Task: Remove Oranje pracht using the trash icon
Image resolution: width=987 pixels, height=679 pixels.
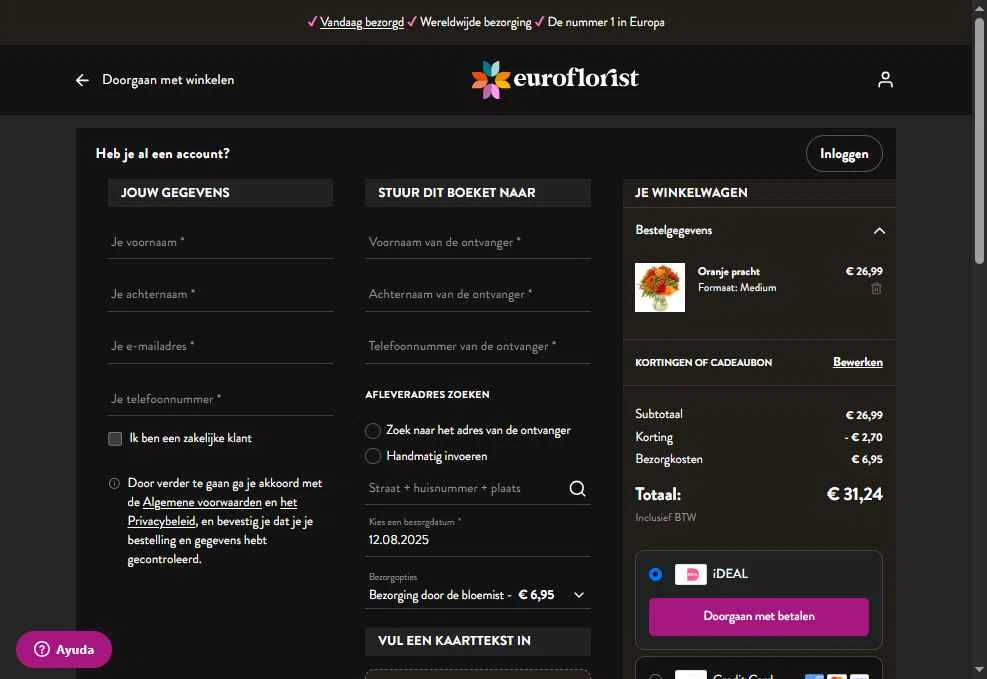Action: (876, 288)
